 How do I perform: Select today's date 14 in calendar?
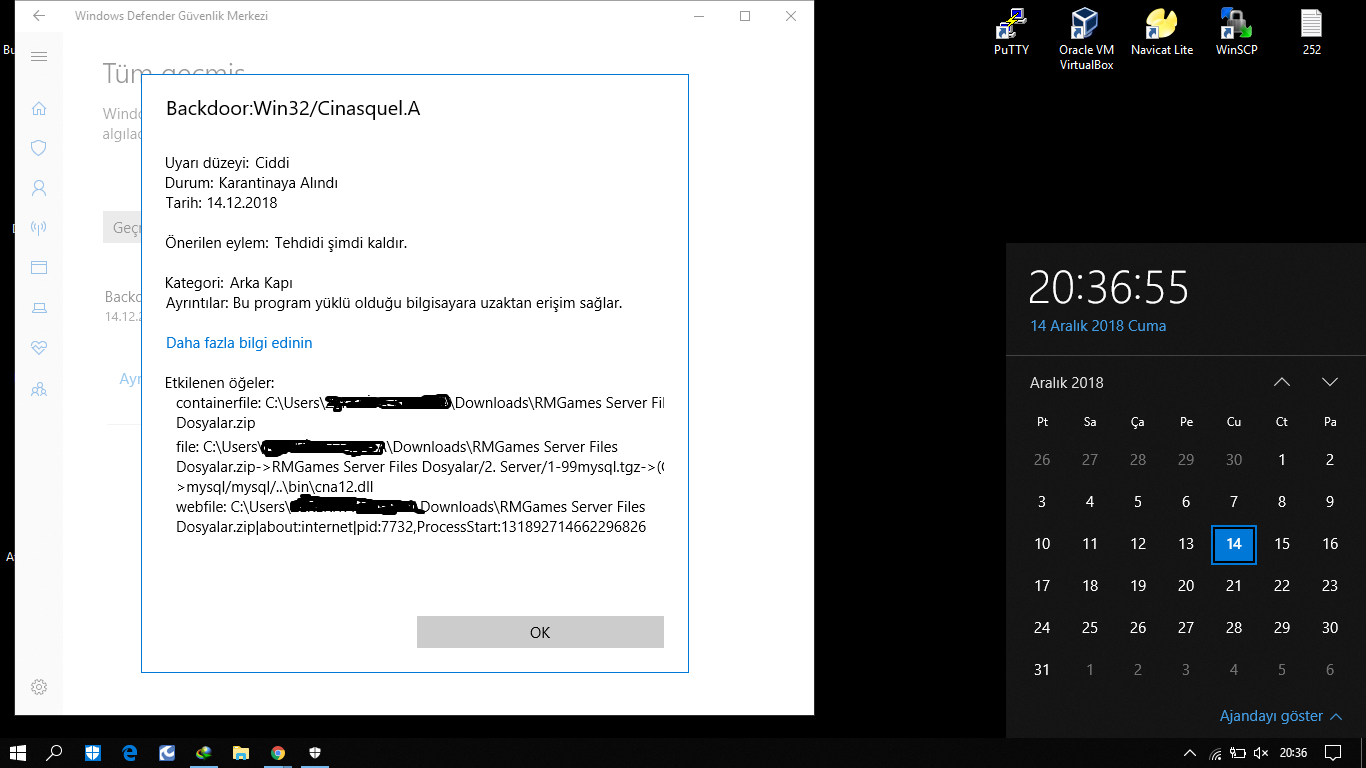[x=1234, y=544]
